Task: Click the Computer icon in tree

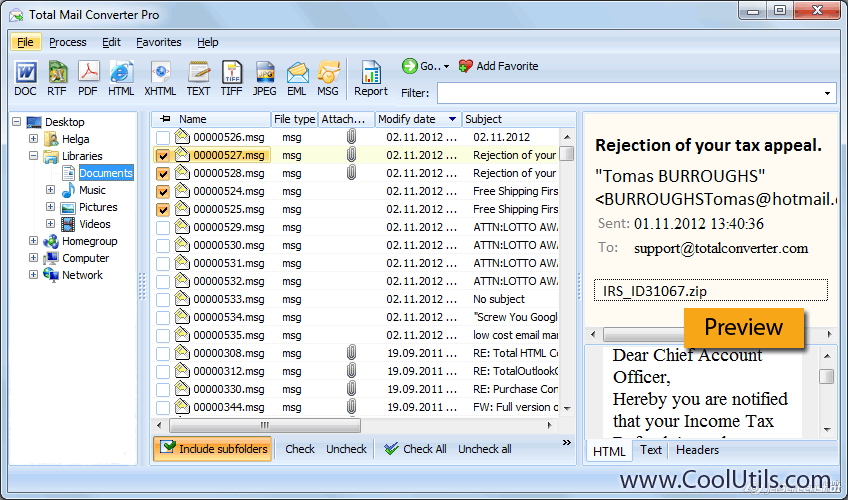Action: (51, 258)
